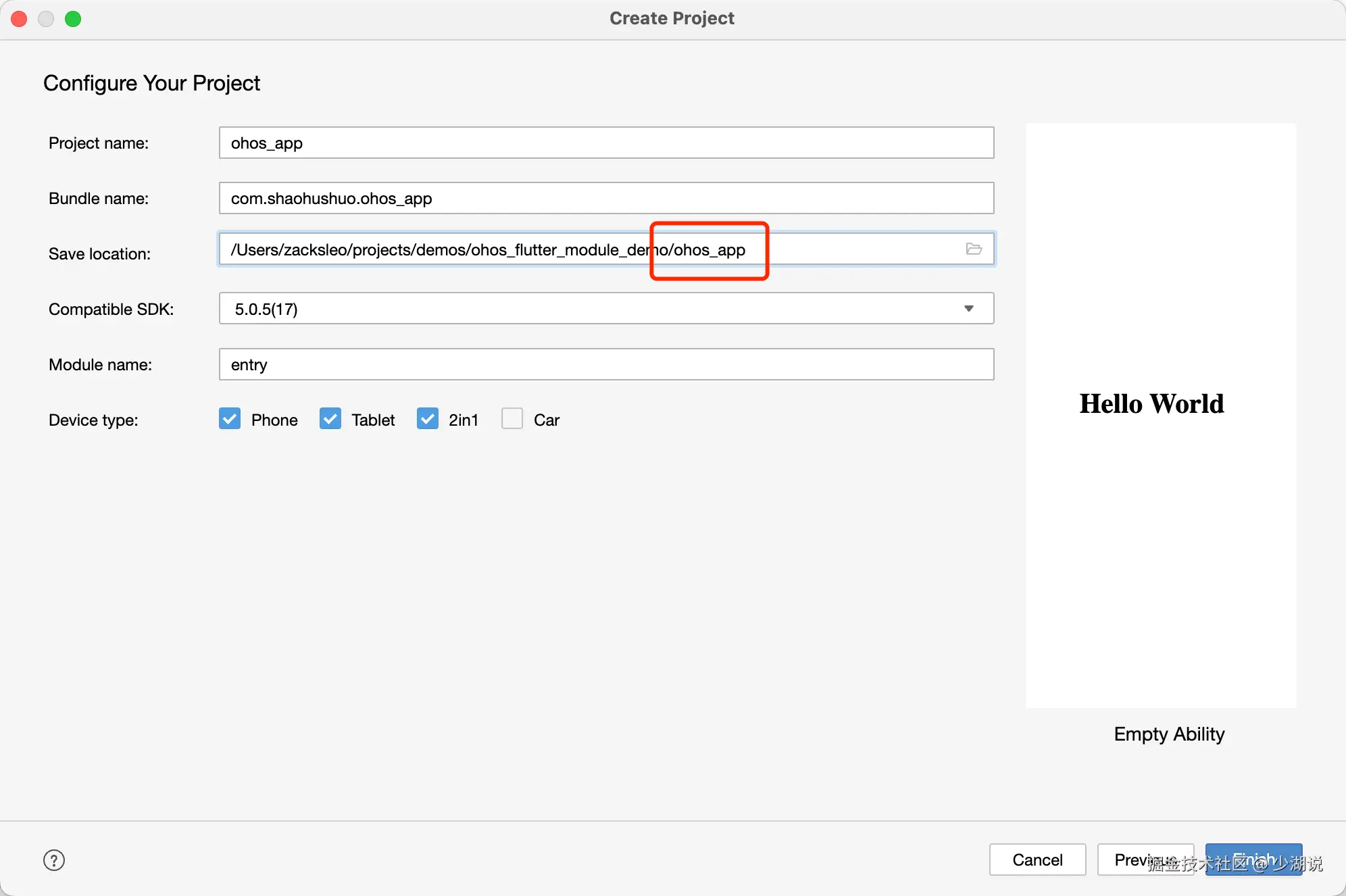Expand the Compatible SDK dropdown arrow

[x=969, y=309]
